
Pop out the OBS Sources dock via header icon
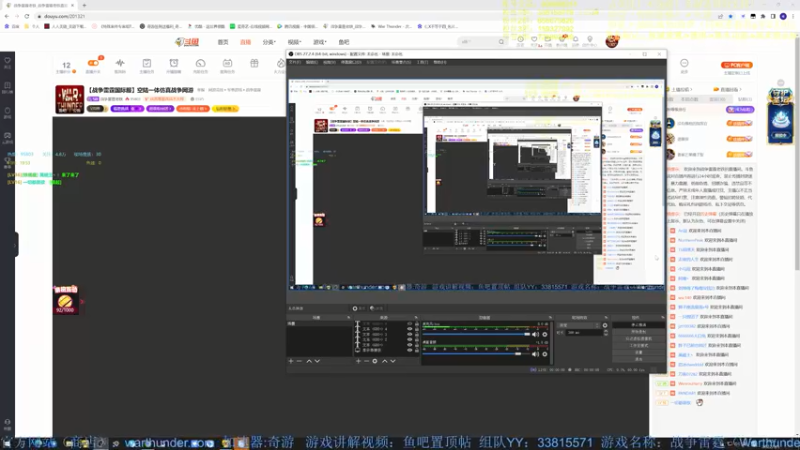point(416,317)
